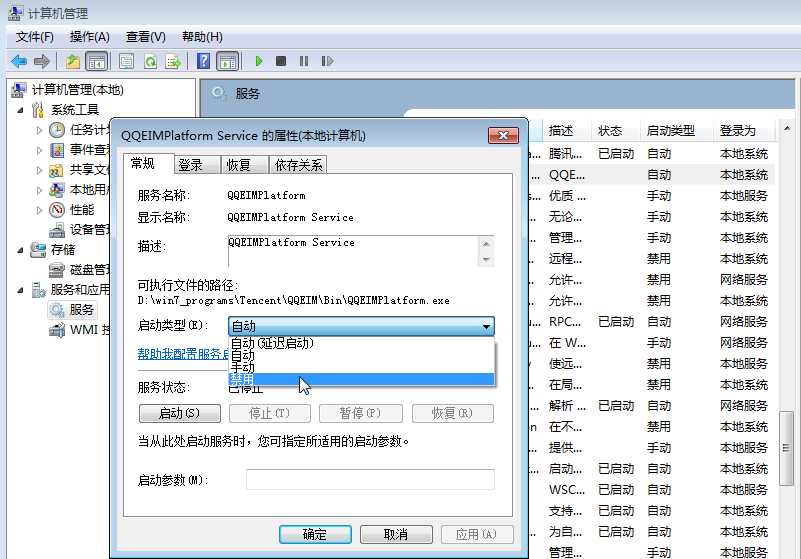Open Help via the question mark icon

203,62
